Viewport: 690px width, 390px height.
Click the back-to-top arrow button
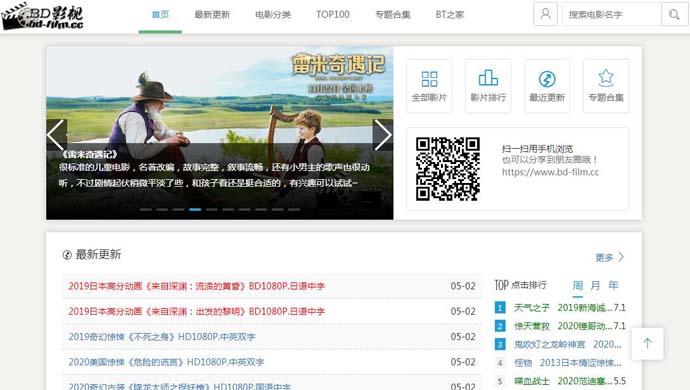coord(647,343)
